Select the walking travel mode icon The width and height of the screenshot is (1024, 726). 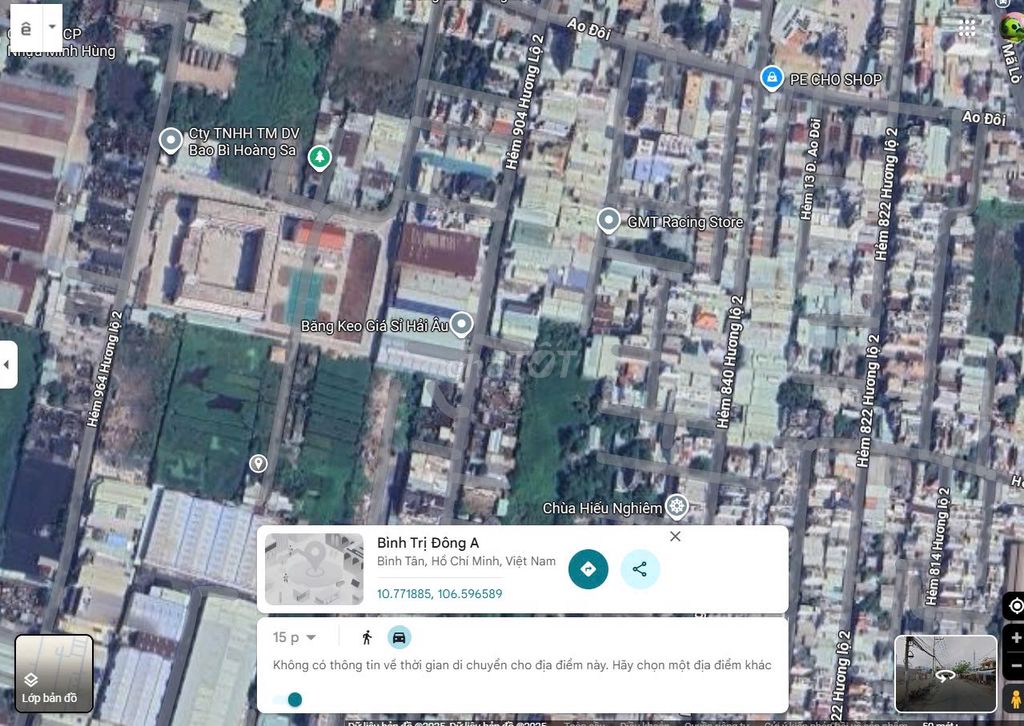[x=367, y=637]
